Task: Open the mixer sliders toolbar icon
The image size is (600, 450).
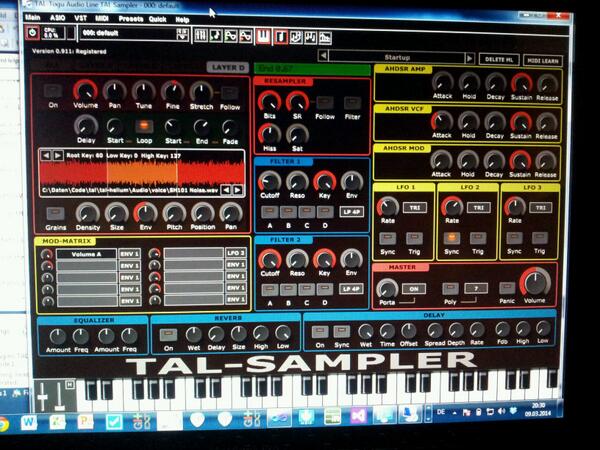Action: click(201, 35)
